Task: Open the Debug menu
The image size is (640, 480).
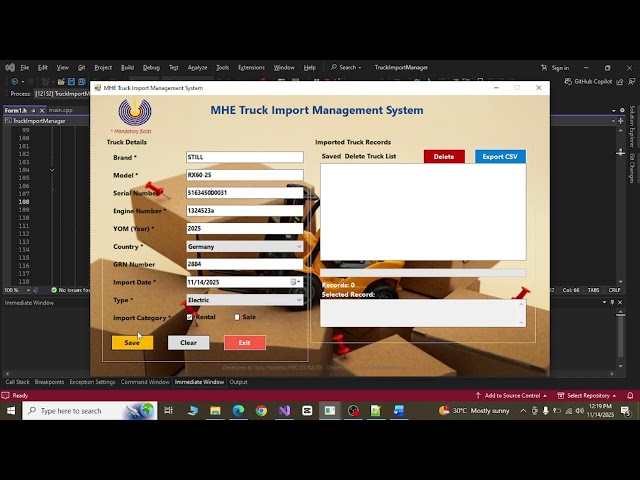Action: pos(151,67)
